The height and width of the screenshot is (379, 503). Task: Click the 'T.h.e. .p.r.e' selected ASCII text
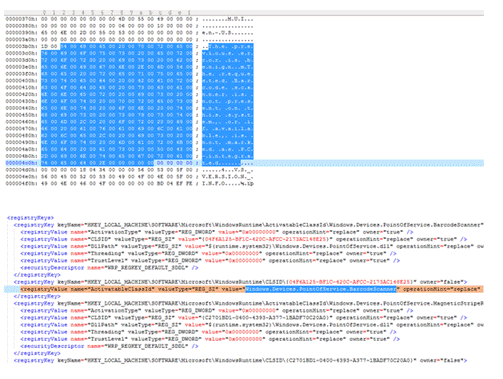[x=231, y=46]
